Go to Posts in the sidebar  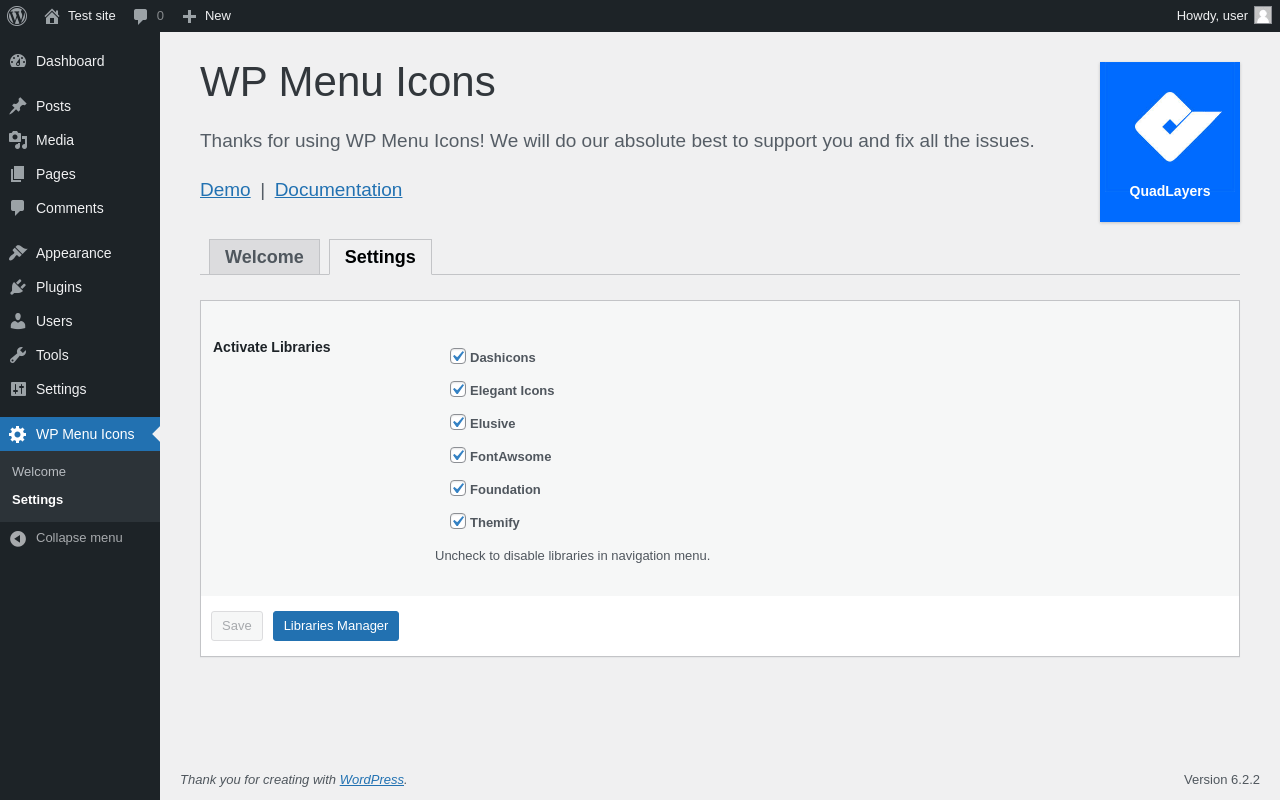(80, 106)
